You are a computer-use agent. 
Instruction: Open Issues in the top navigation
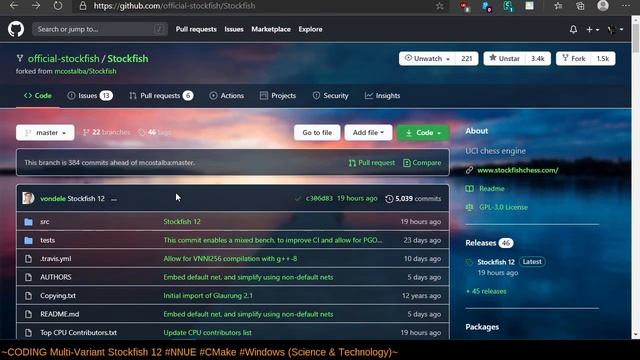coord(234,29)
